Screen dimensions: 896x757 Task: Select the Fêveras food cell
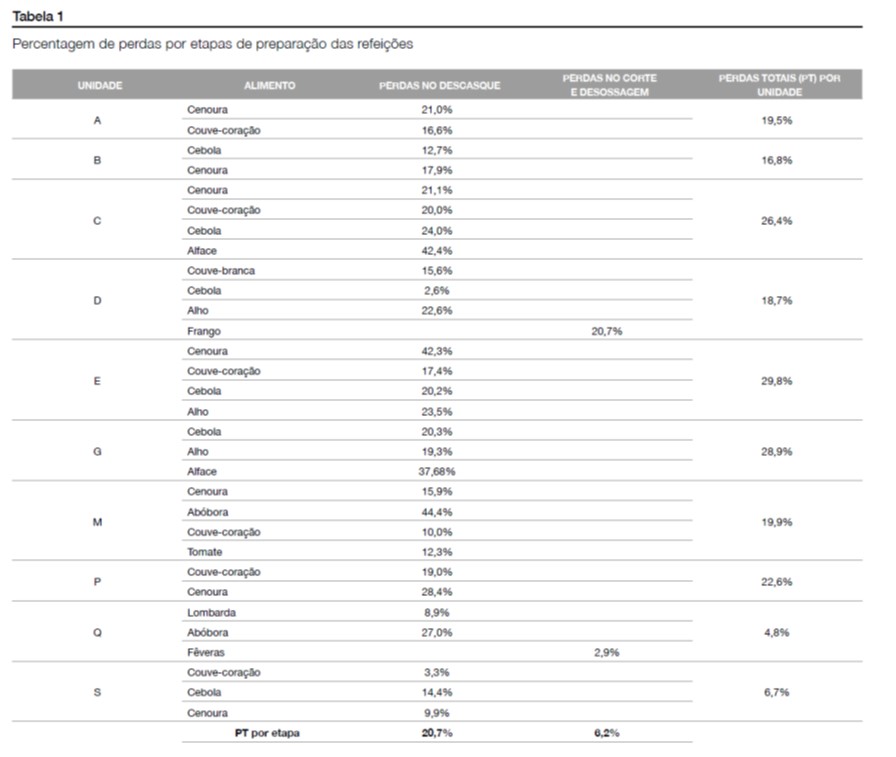(x=205, y=652)
